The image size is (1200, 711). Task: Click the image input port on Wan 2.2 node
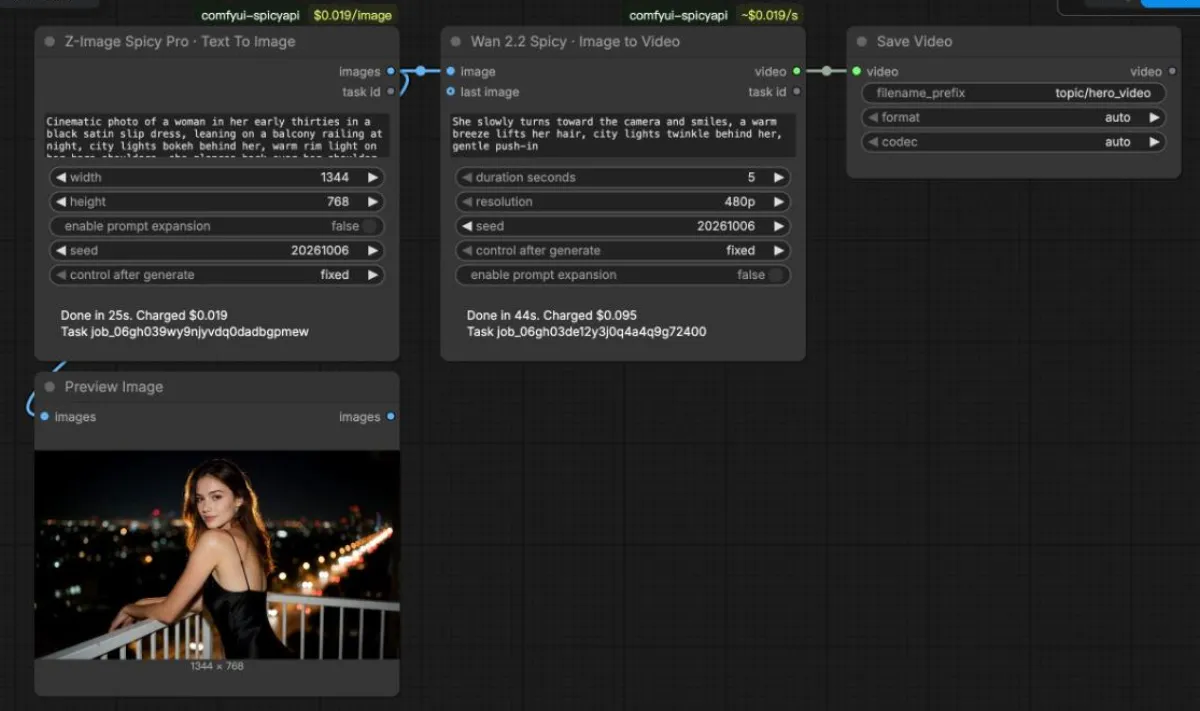(x=451, y=71)
